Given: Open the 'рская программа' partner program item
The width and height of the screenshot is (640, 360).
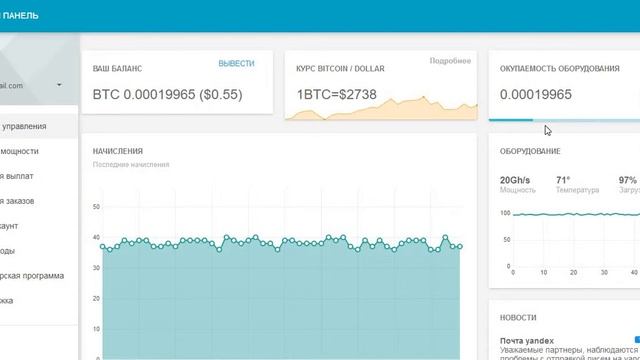Looking at the screenshot, I should click(x=32, y=276).
